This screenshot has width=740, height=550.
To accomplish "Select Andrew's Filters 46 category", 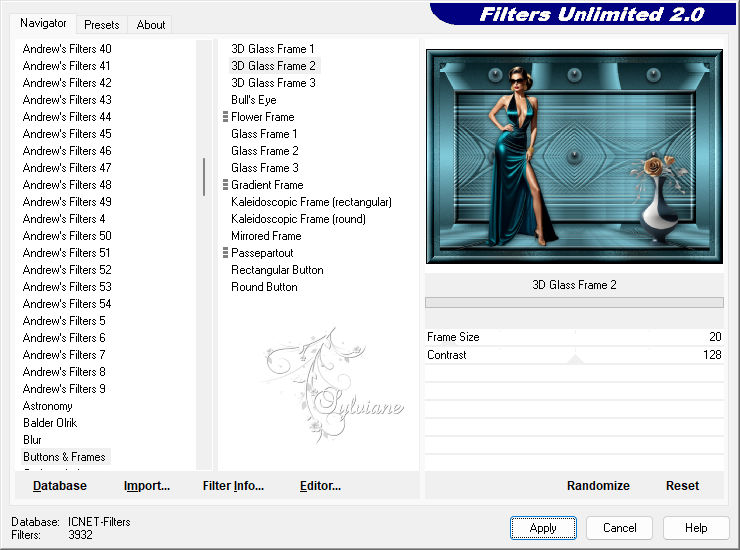I will [x=67, y=151].
